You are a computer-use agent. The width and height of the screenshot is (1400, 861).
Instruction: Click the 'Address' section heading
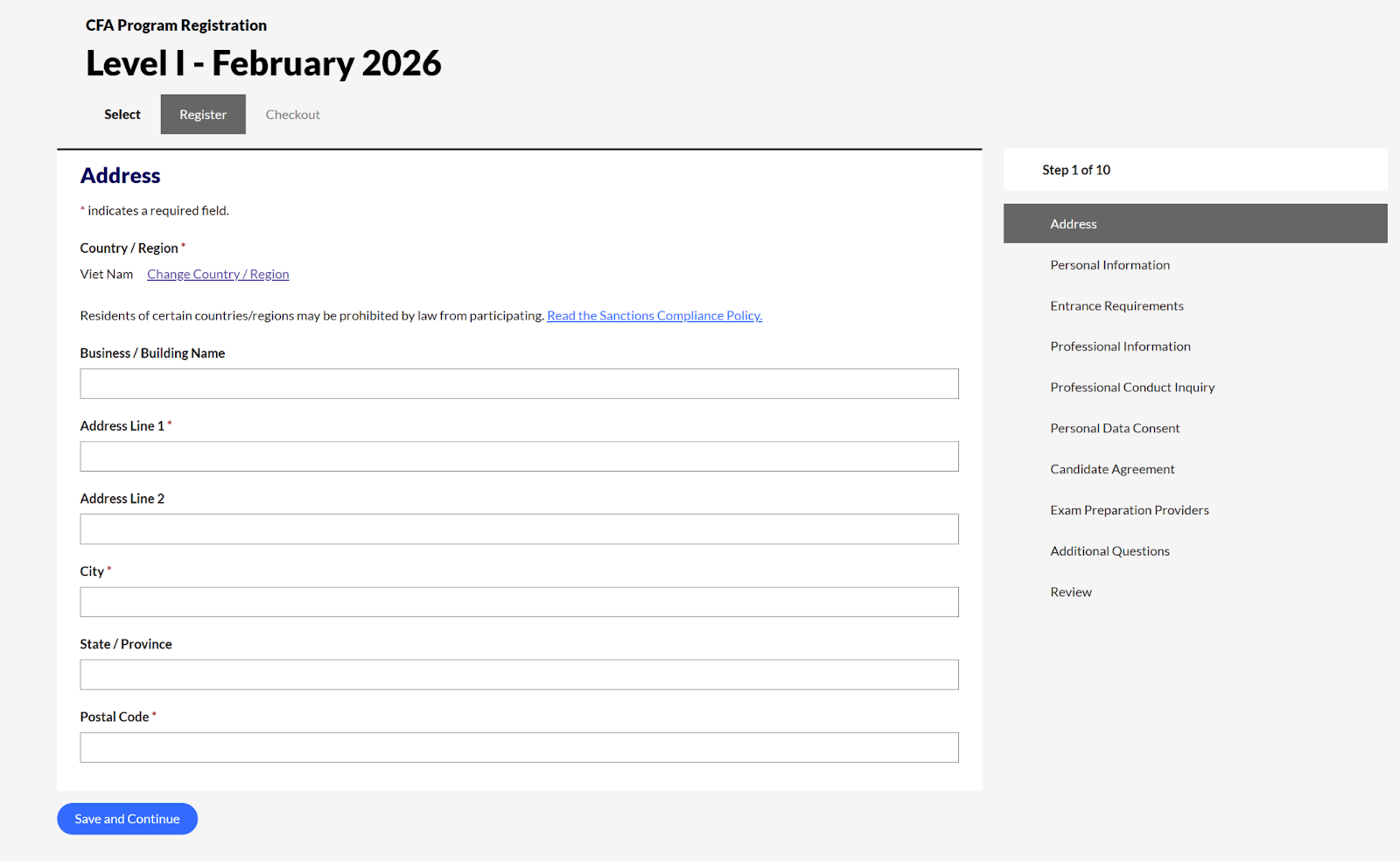(121, 176)
